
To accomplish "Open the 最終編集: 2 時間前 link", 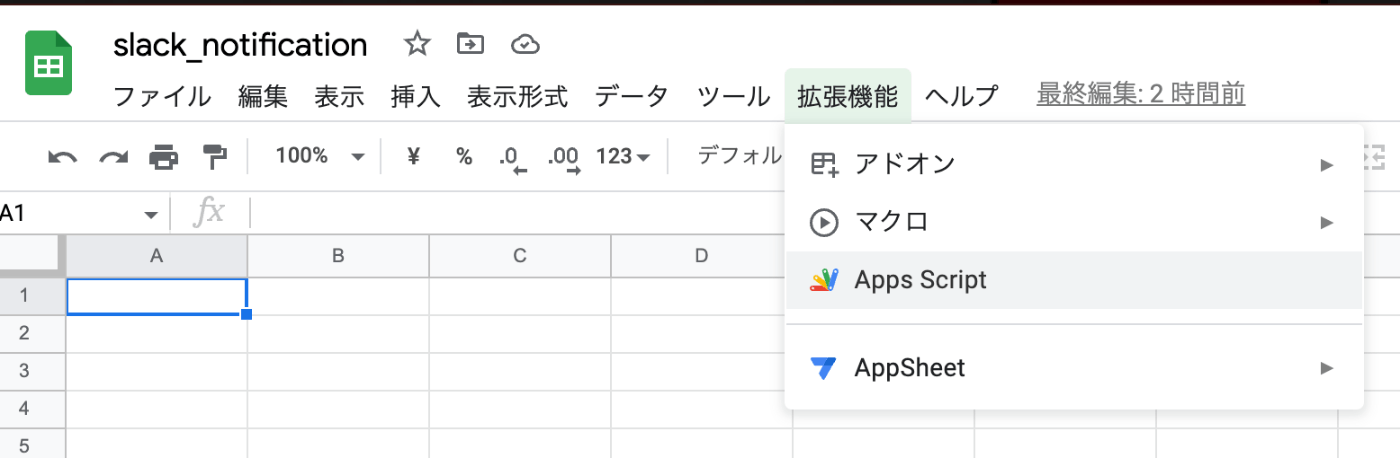I will click(1141, 95).
